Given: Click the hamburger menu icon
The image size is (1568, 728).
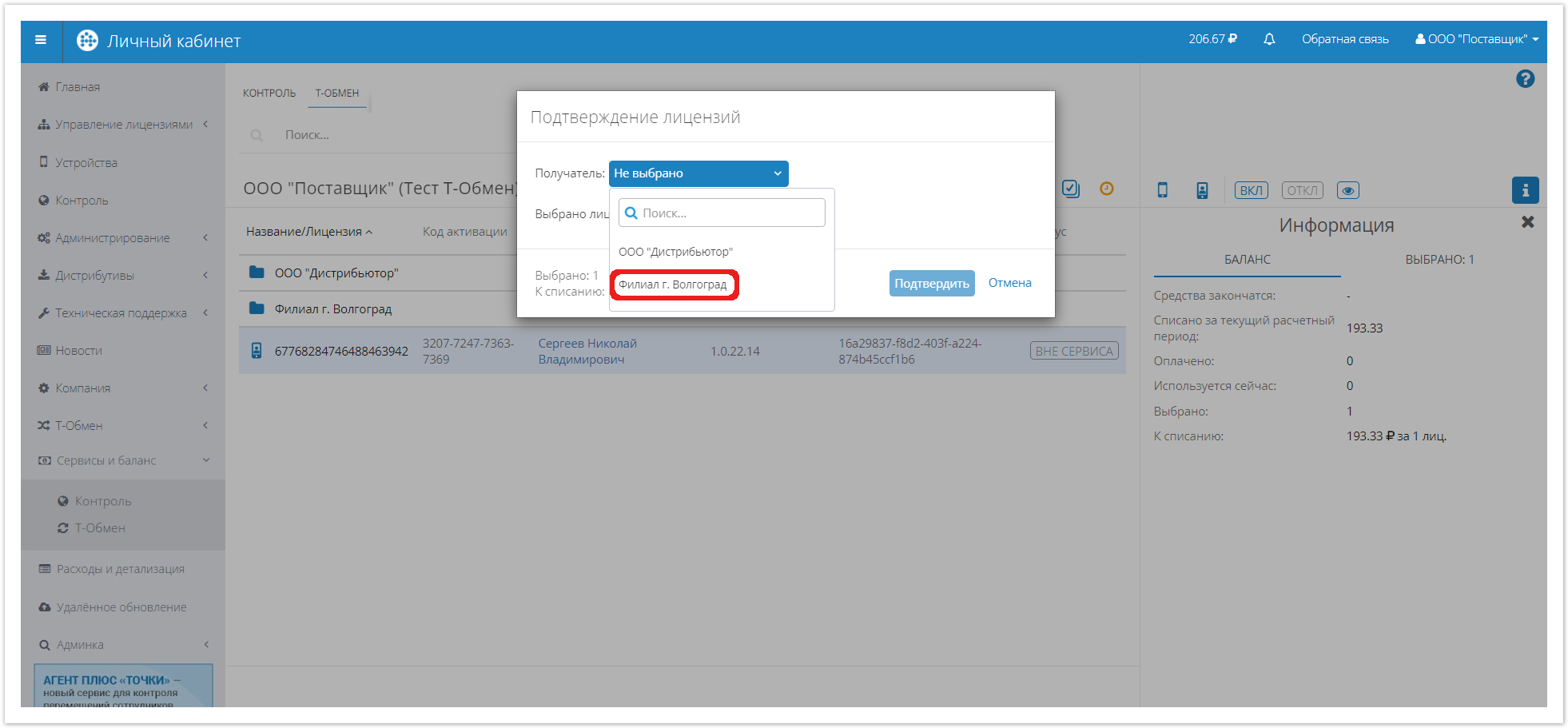Looking at the screenshot, I should (x=41, y=40).
